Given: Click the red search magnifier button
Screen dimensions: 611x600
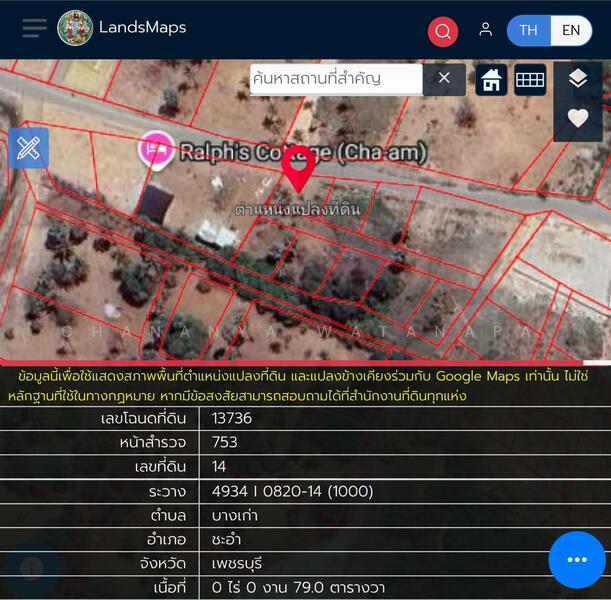Looking at the screenshot, I should [x=443, y=31].
